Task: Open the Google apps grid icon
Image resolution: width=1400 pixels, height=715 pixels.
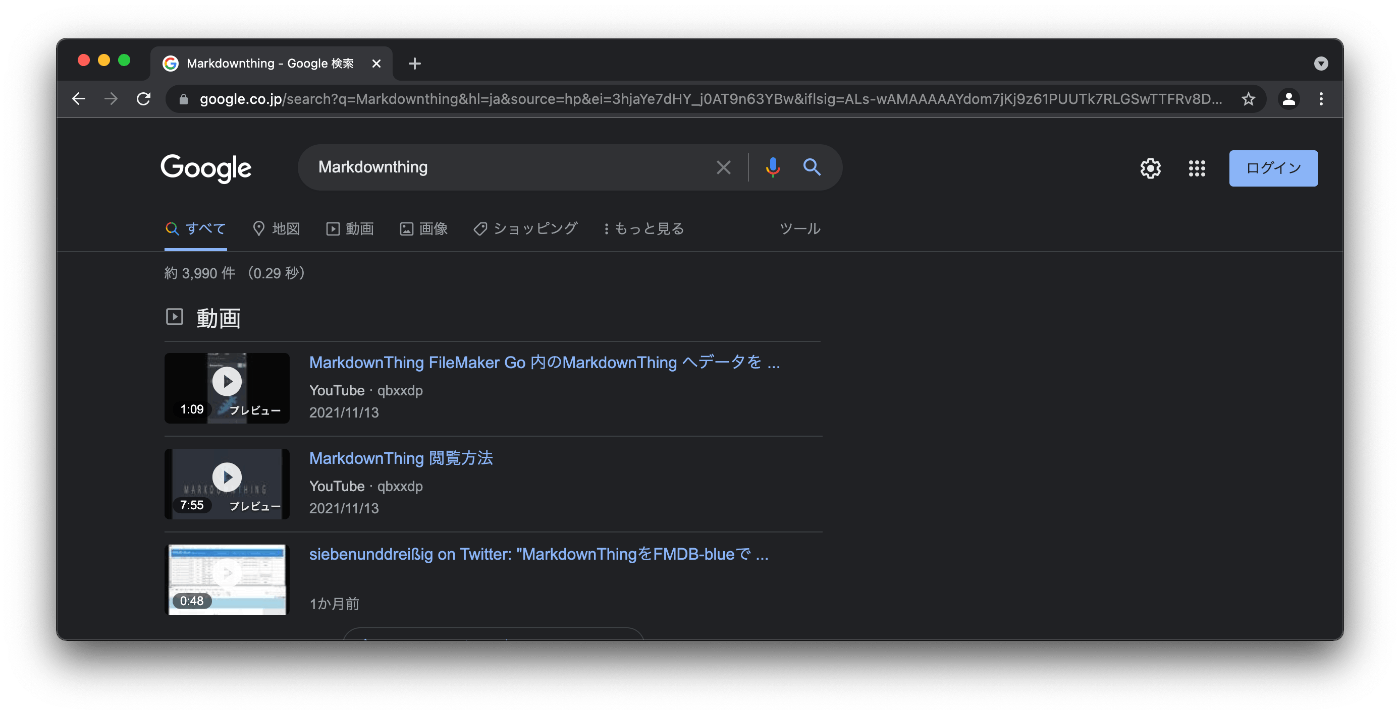Action: 1197,168
